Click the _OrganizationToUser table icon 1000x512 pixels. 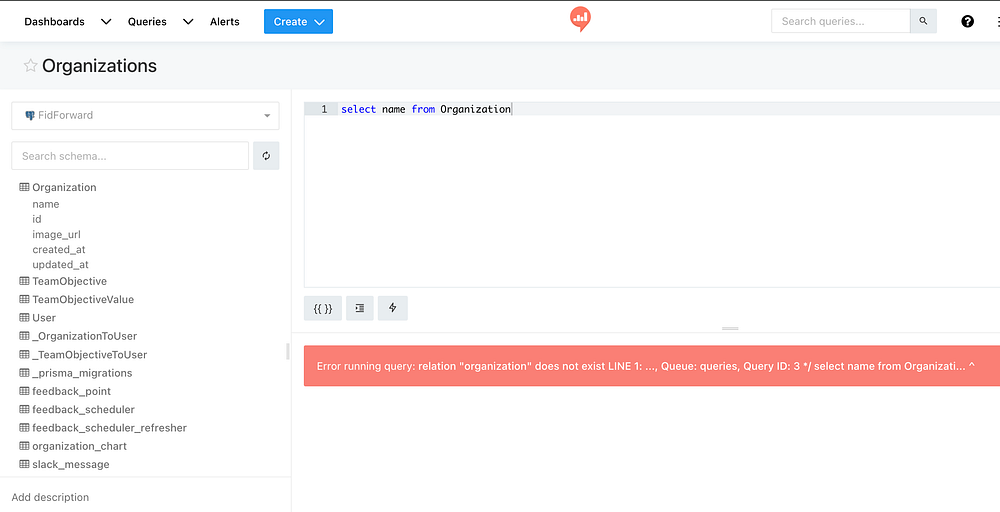coord(24,335)
